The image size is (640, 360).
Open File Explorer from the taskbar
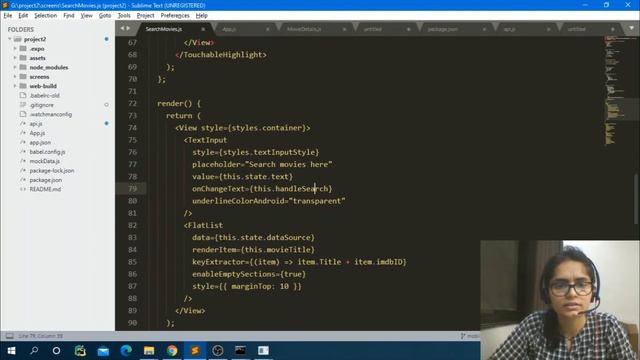pos(149,351)
